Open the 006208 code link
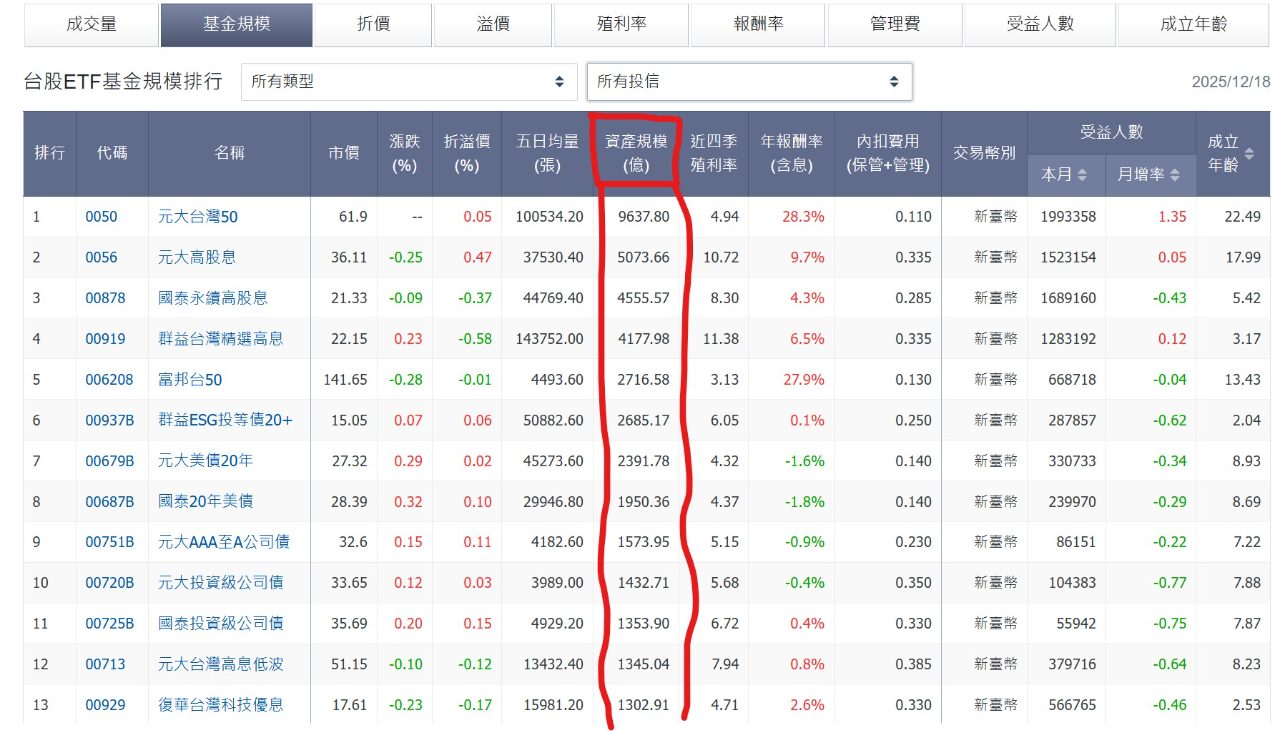 (109, 380)
